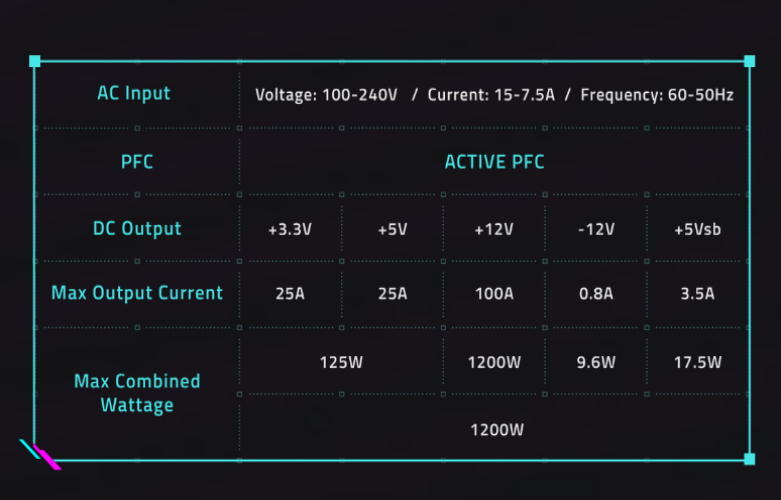Click the 100A current value
This screenshot has height=500, width=781.
[494, 294]
